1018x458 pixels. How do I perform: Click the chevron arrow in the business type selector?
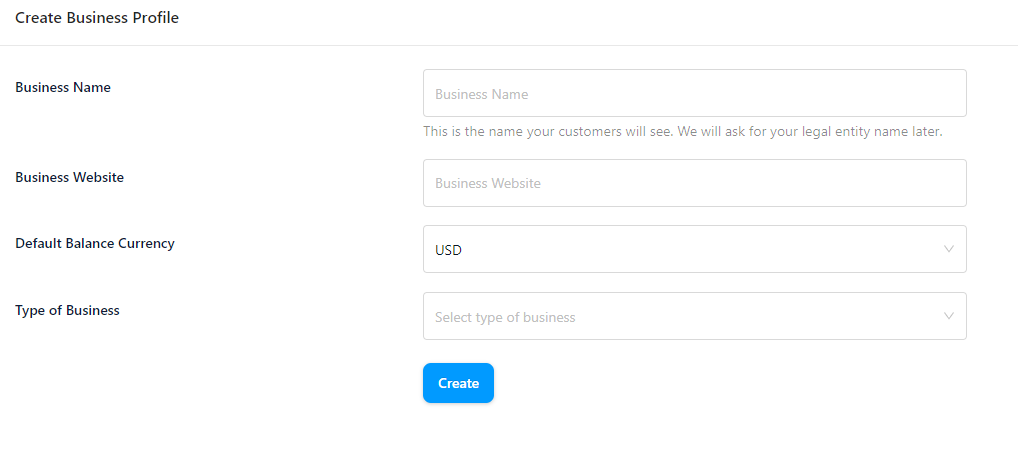pyautogui.click(x=949, y=316)
